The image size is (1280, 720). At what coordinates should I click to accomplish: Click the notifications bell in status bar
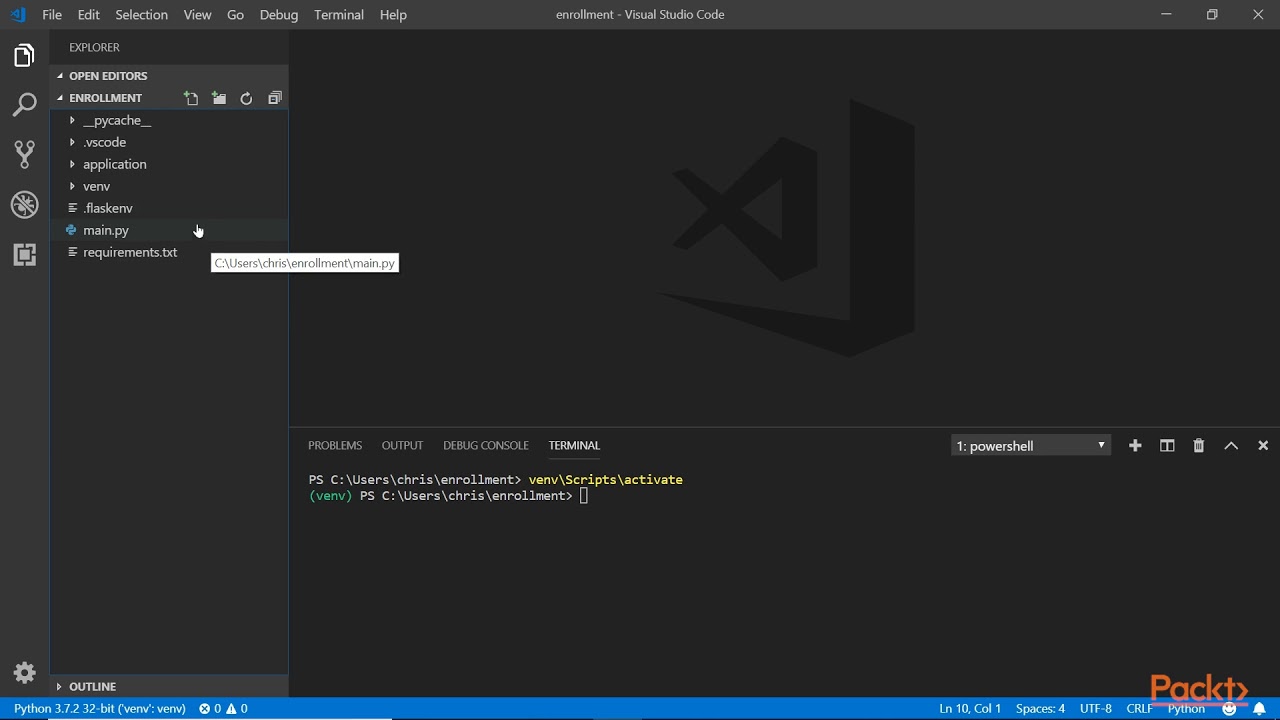[x=1260, y=709]
